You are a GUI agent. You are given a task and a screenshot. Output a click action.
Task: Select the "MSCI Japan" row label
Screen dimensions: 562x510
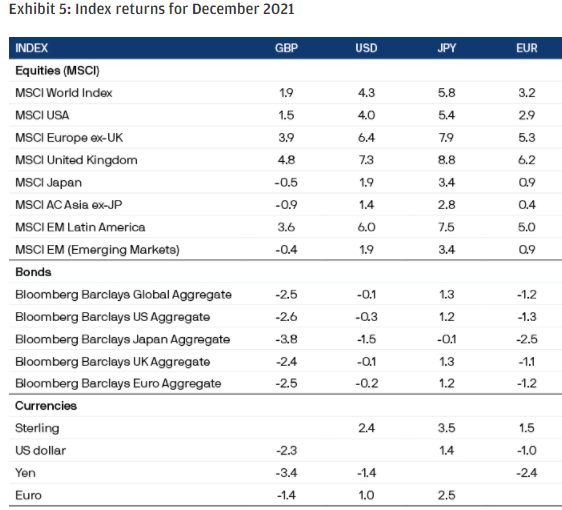(x=48, y=182)
